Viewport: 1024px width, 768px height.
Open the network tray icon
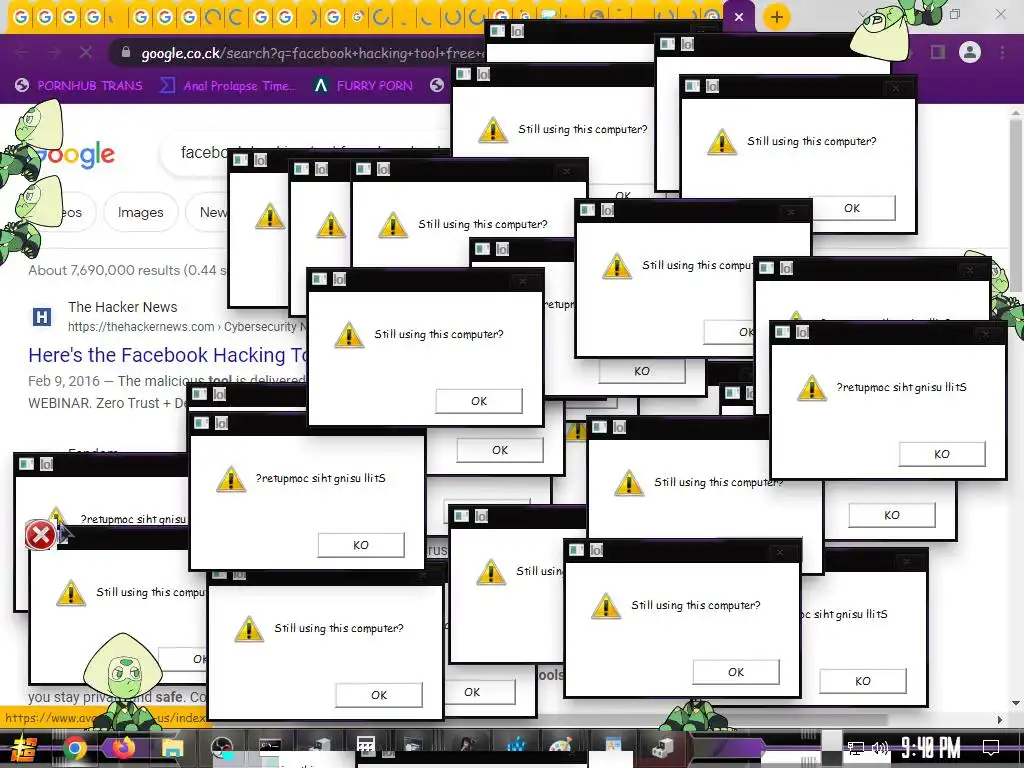click(x=855, y=748)
